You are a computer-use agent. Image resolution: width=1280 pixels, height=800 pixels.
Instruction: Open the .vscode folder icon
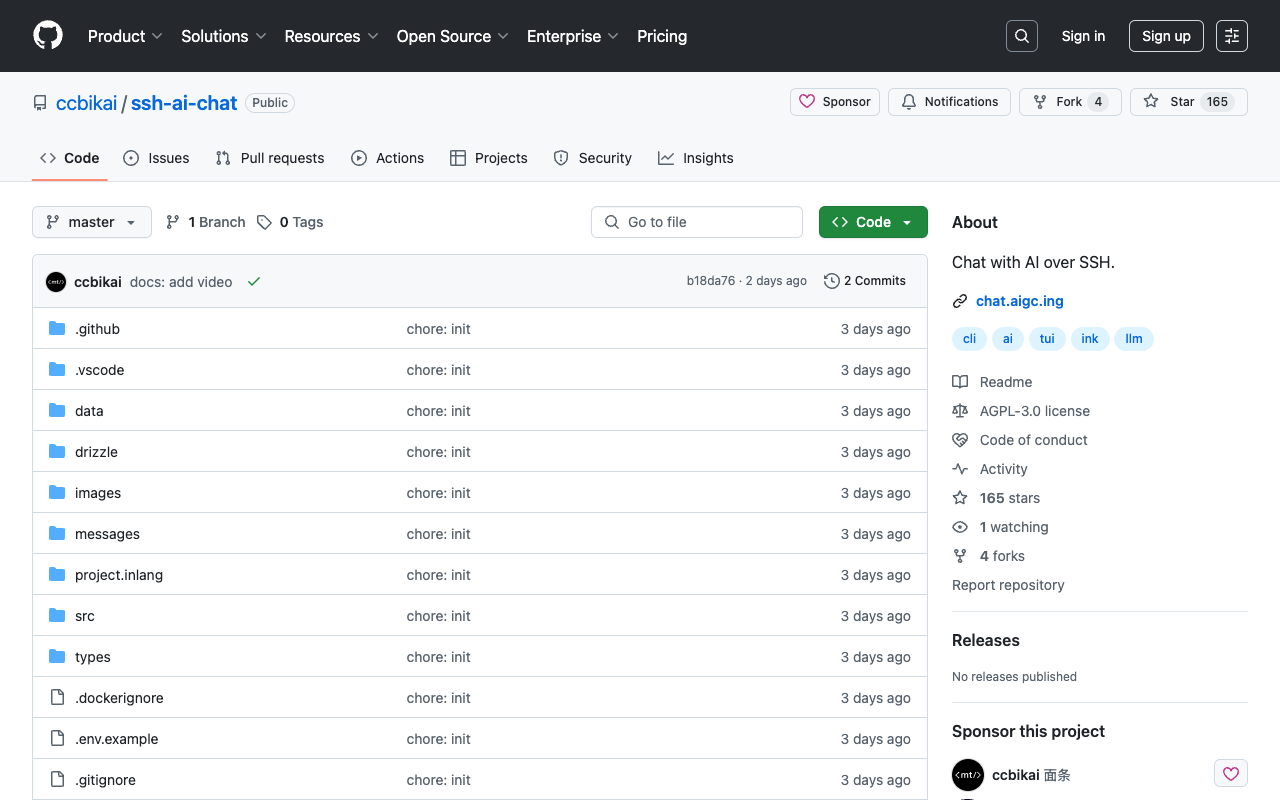click(x=57, y=370)
